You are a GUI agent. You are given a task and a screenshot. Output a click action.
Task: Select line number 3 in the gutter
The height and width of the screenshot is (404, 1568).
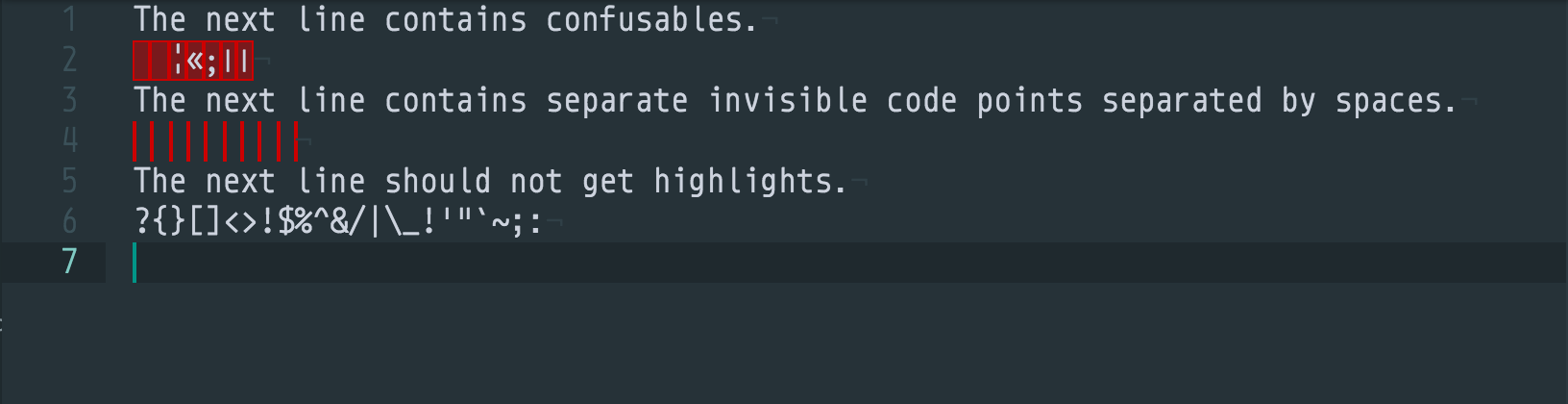pyautogui.click(x=69, y=101)
